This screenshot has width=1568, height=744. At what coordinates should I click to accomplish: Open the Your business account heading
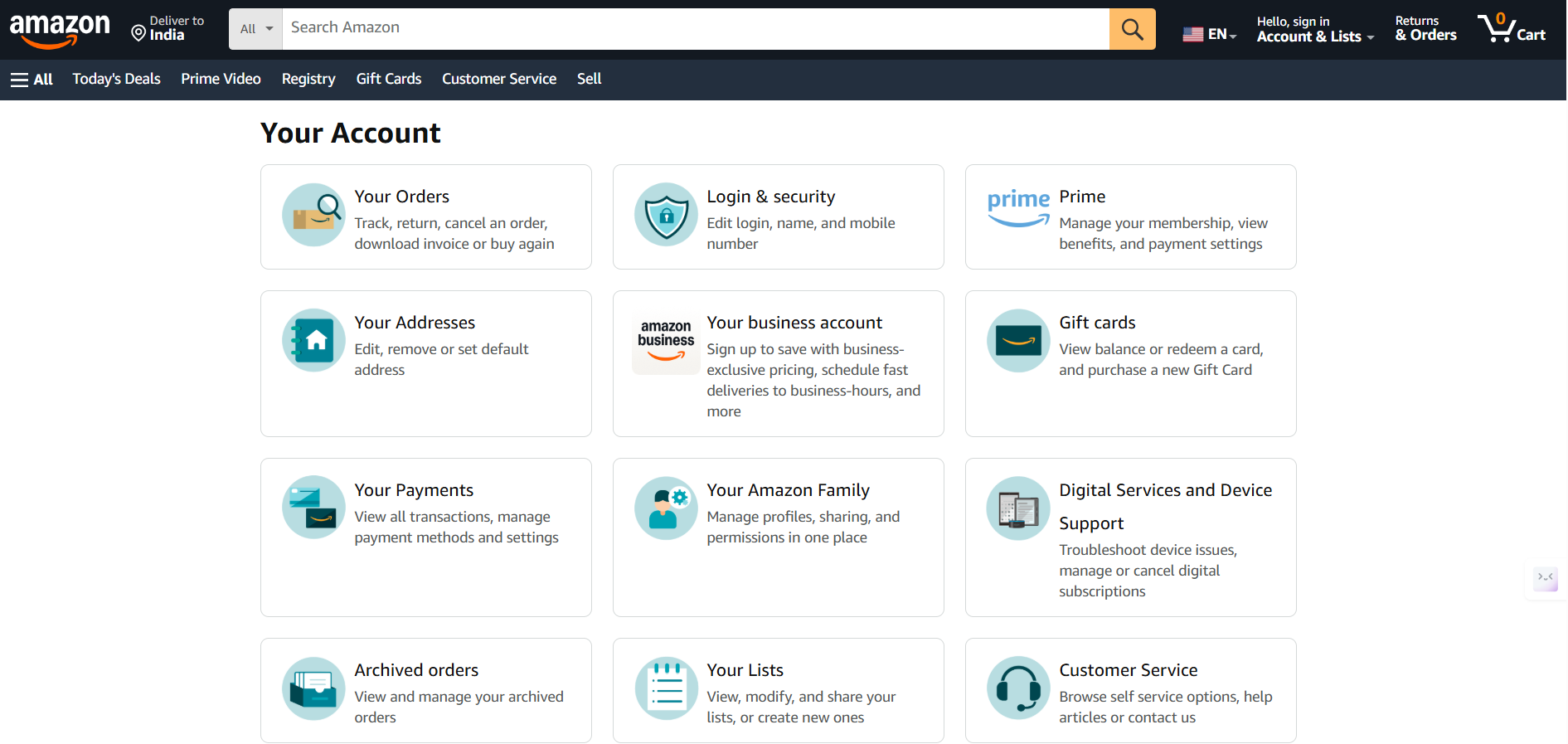pos(794,323)
